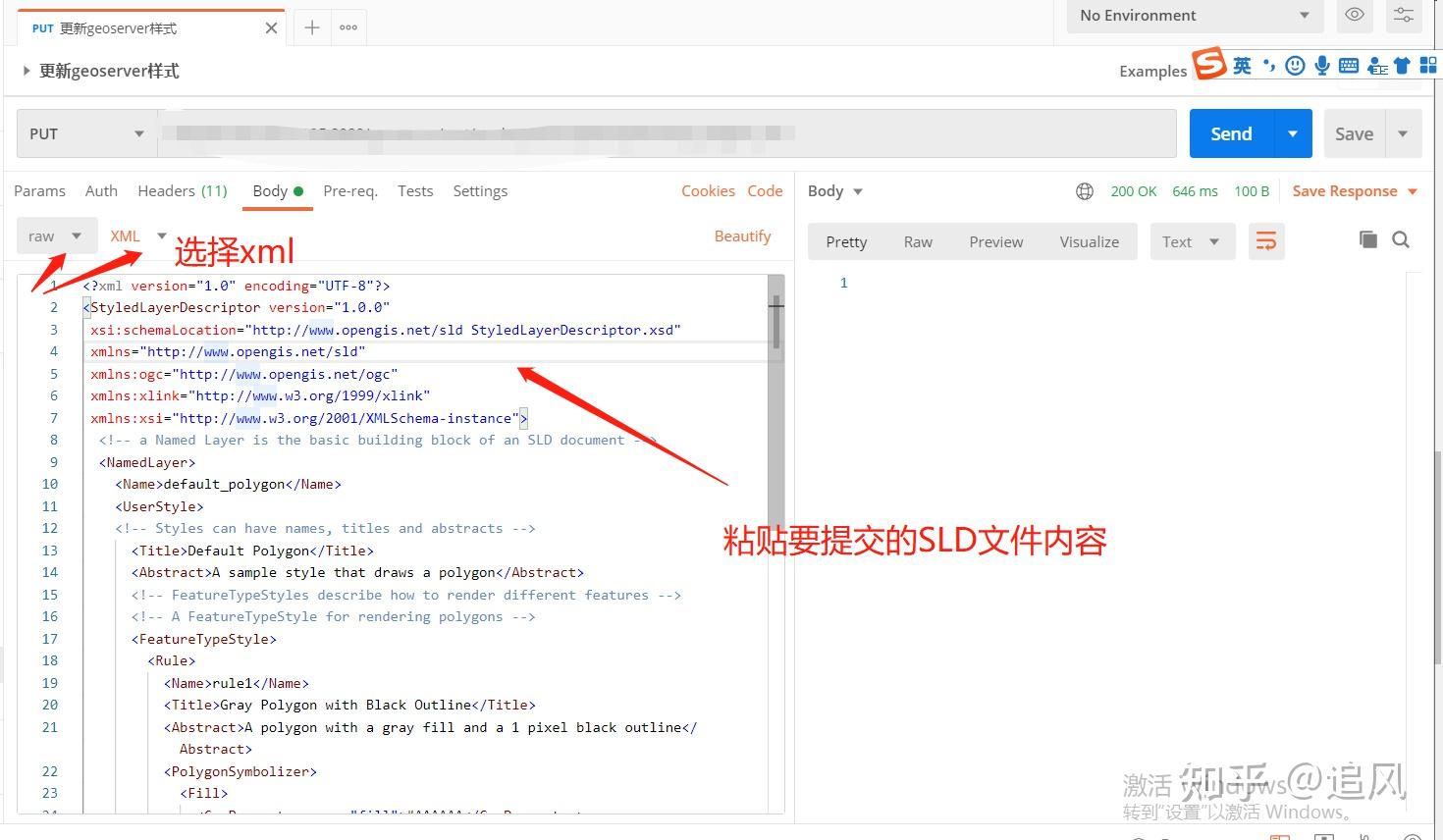Open the environment quick look eye icon
Image resolution: width=1443 pixels, height=840 pixels.
(x=1355, y=16)
